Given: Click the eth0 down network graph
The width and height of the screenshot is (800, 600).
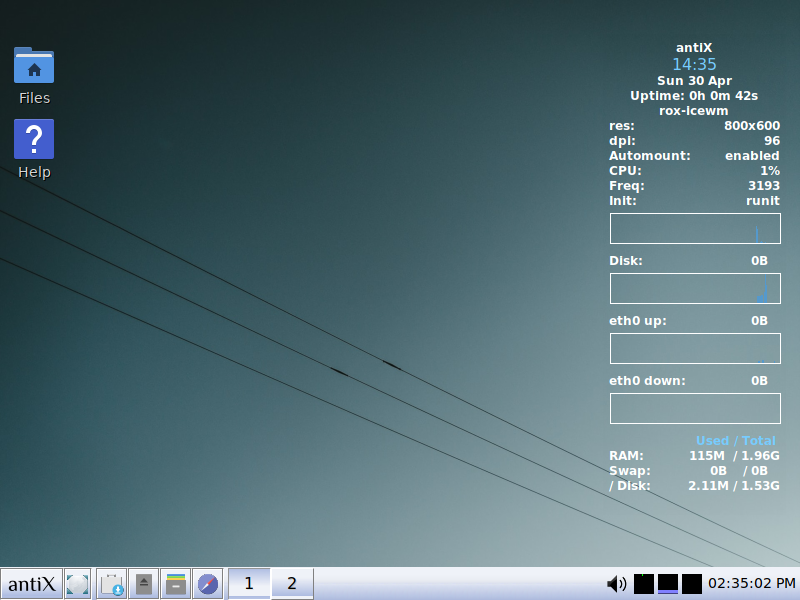Looking at the screenshot, I should pyautogui.click(x=695, y=408).
